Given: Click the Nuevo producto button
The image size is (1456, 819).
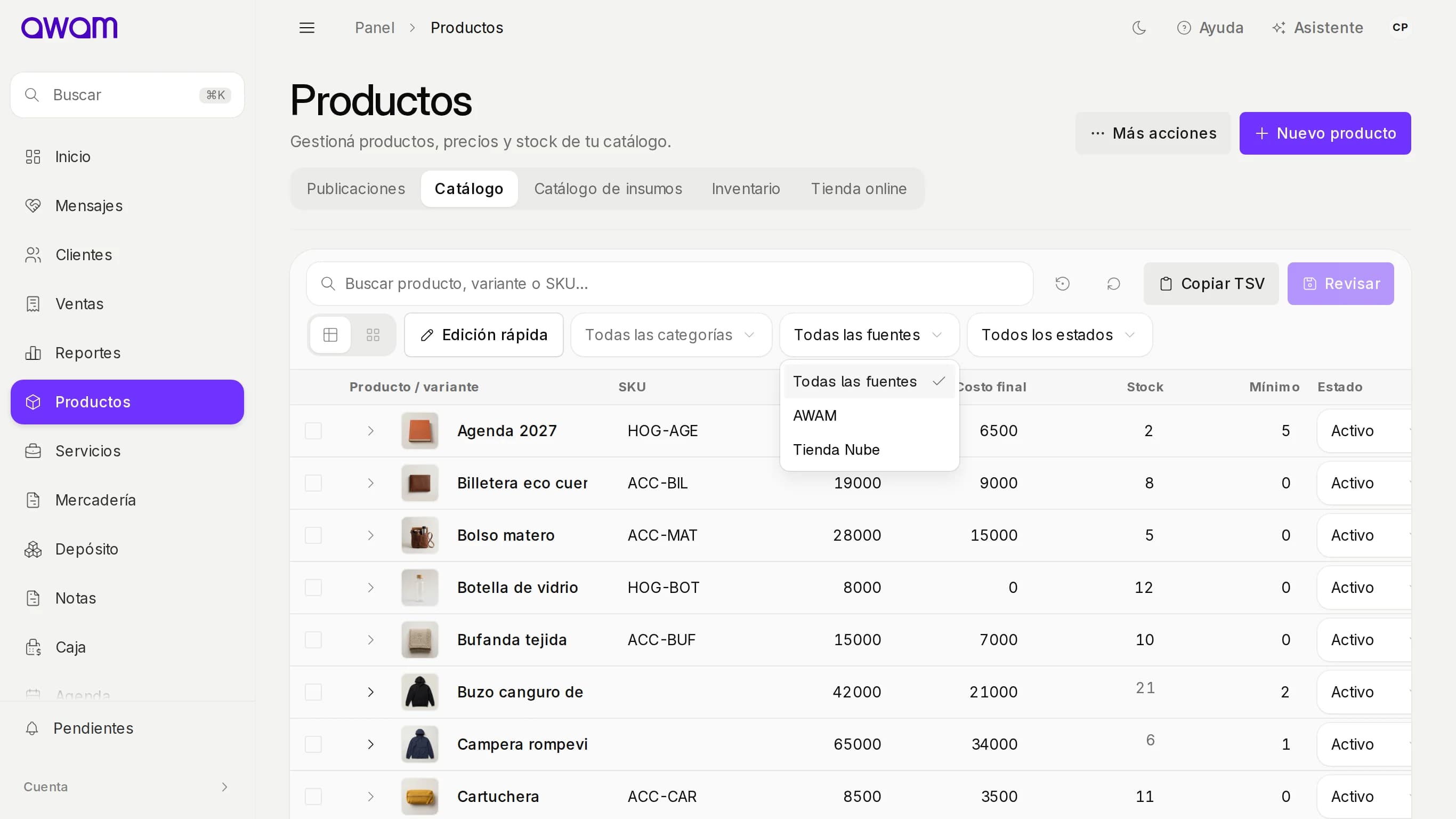Looking at the screenshot, I should [x=1325, y=133].
